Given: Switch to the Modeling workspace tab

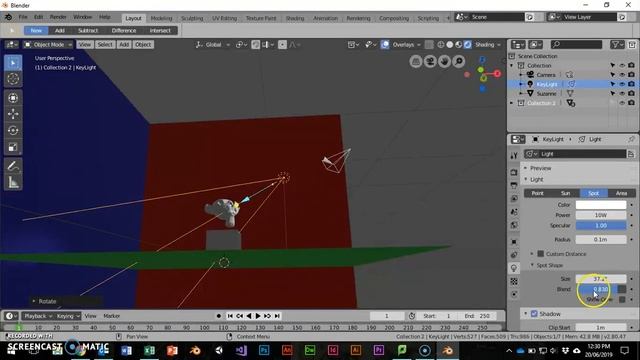Looking at the screenshot, I should (161, 18).
